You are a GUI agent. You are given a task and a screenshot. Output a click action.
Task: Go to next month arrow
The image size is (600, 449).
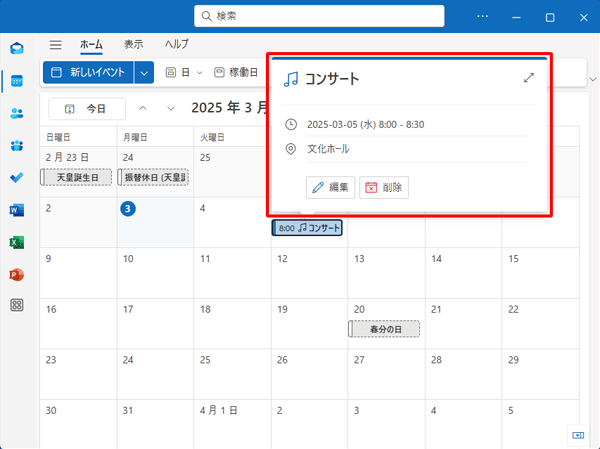coord(171,109)
